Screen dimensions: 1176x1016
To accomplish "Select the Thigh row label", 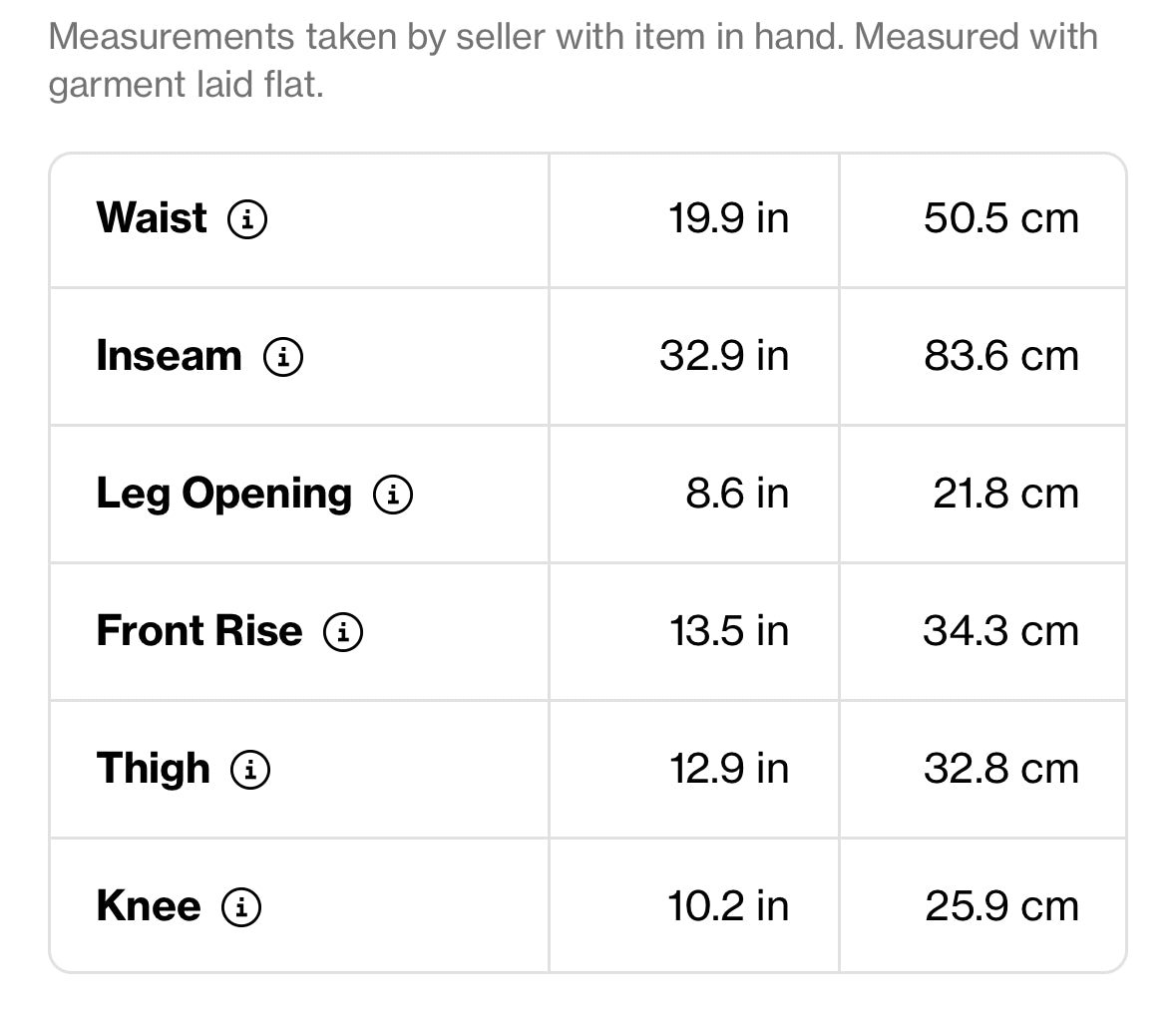I will point(154,769).
